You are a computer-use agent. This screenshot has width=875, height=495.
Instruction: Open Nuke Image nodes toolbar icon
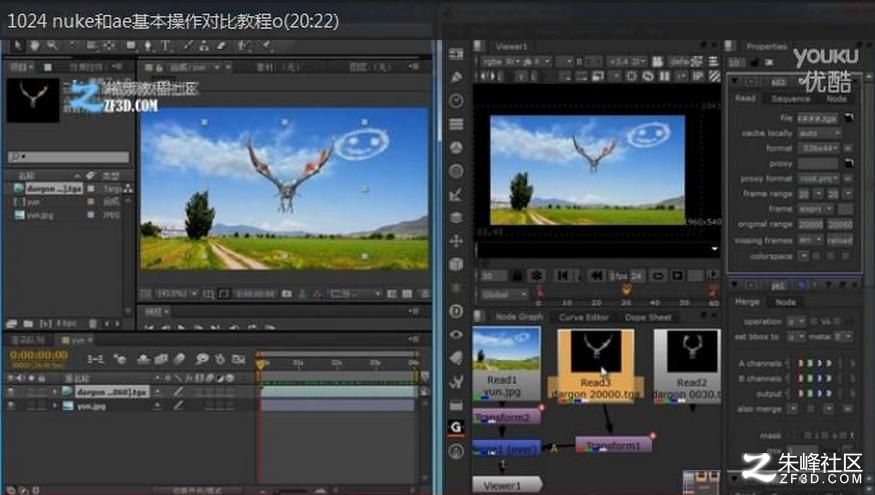[x=456, y=54]
